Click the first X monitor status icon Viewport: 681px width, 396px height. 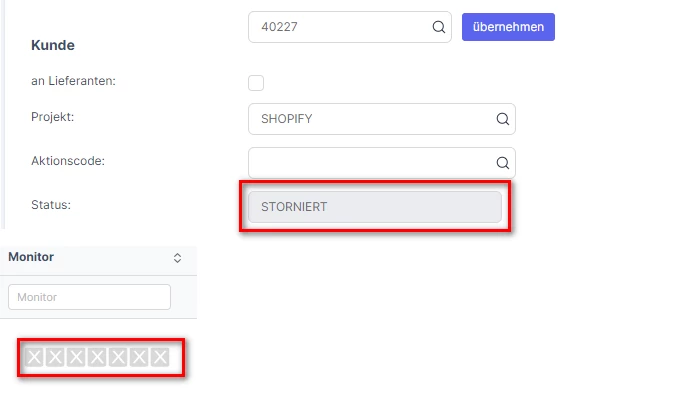coord(34,357)
